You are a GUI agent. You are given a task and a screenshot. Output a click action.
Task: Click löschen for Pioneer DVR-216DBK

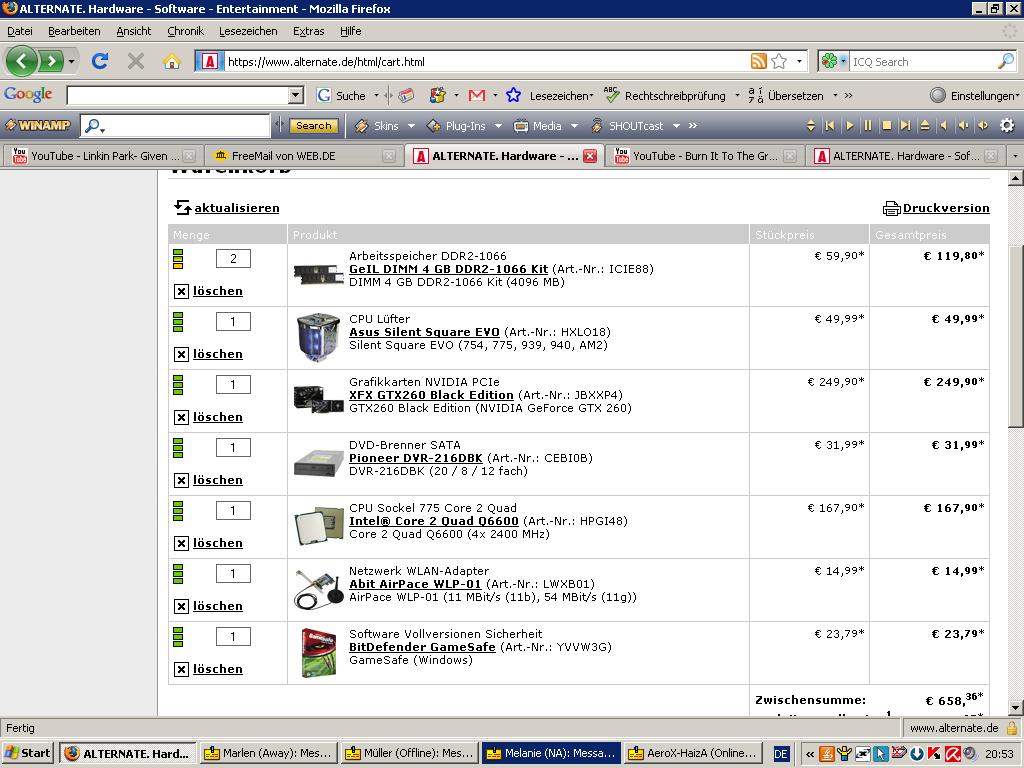(217, 480)
